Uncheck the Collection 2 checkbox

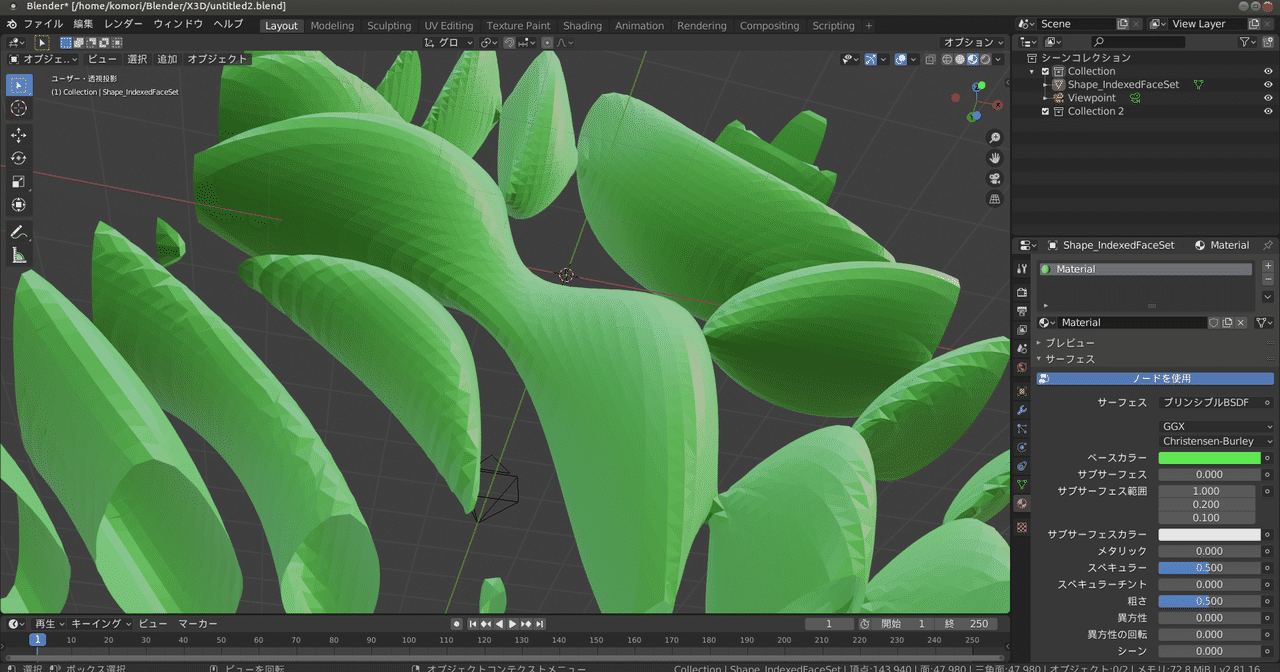[x=1046, y=111]
